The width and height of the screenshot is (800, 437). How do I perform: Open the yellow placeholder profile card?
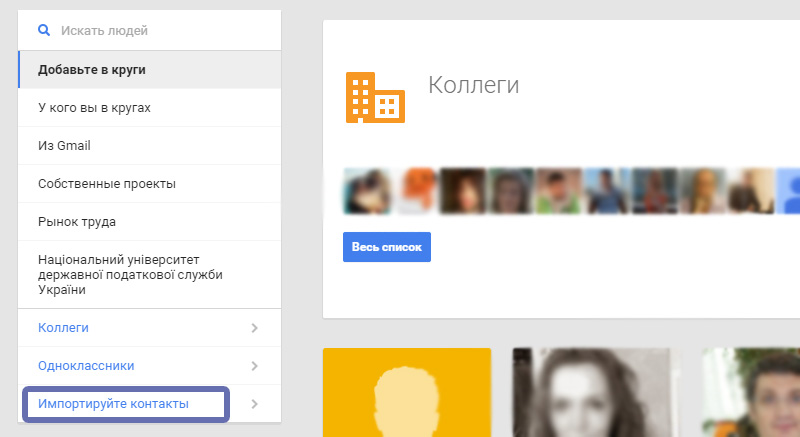[x=407, y=393]
